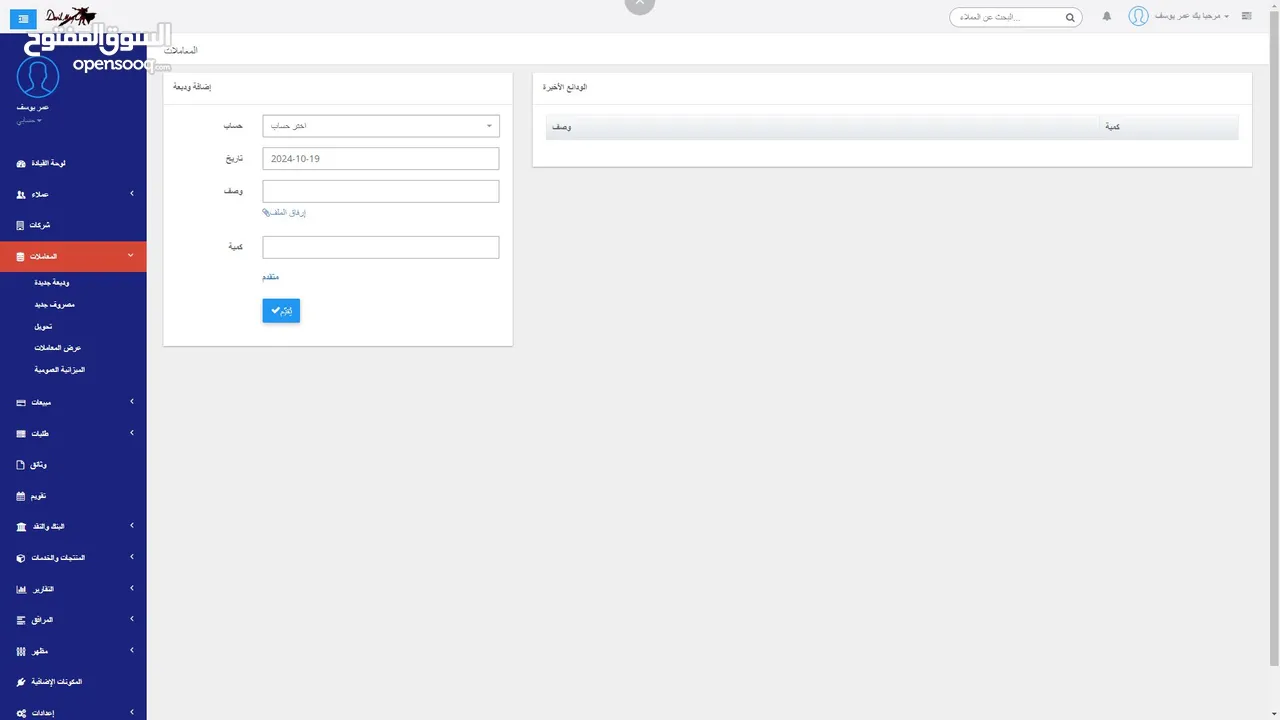
Task: Click the وصف description input field
Action: (381, 191)
